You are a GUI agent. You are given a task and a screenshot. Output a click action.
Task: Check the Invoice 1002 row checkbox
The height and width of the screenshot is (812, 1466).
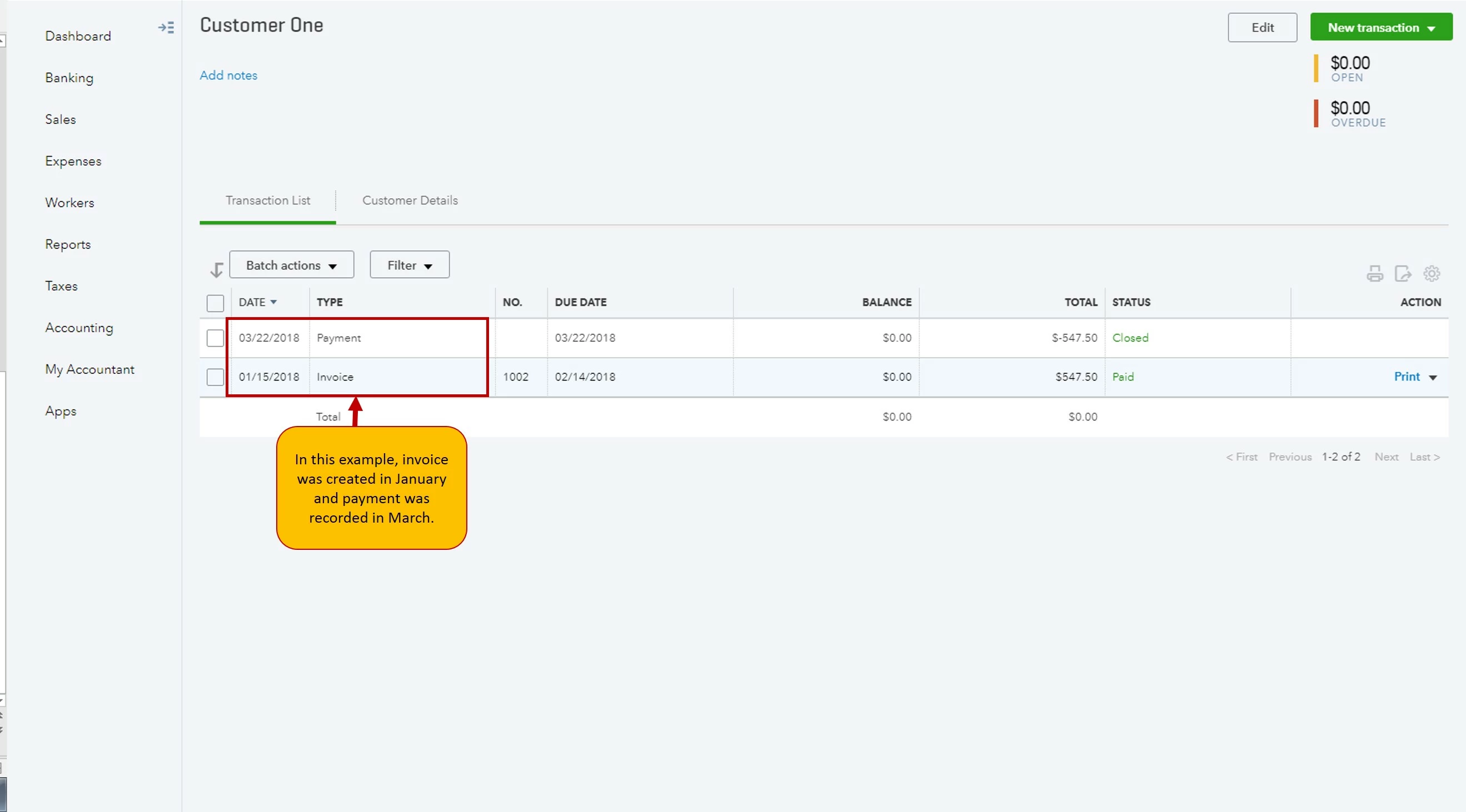pos(215,377)
